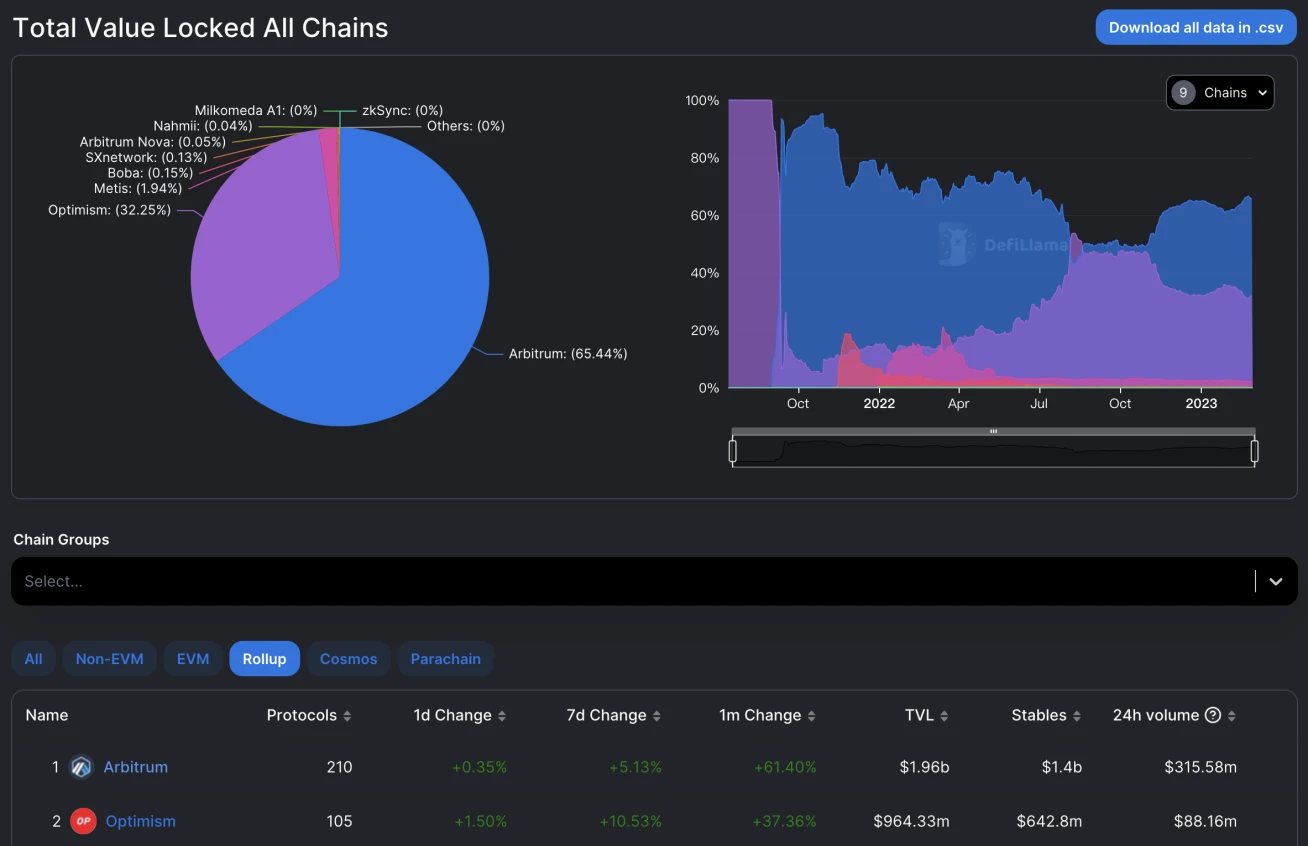Switch to the Parachain tab
This screenshot has width=1308, height=846.
click(445, 659)
